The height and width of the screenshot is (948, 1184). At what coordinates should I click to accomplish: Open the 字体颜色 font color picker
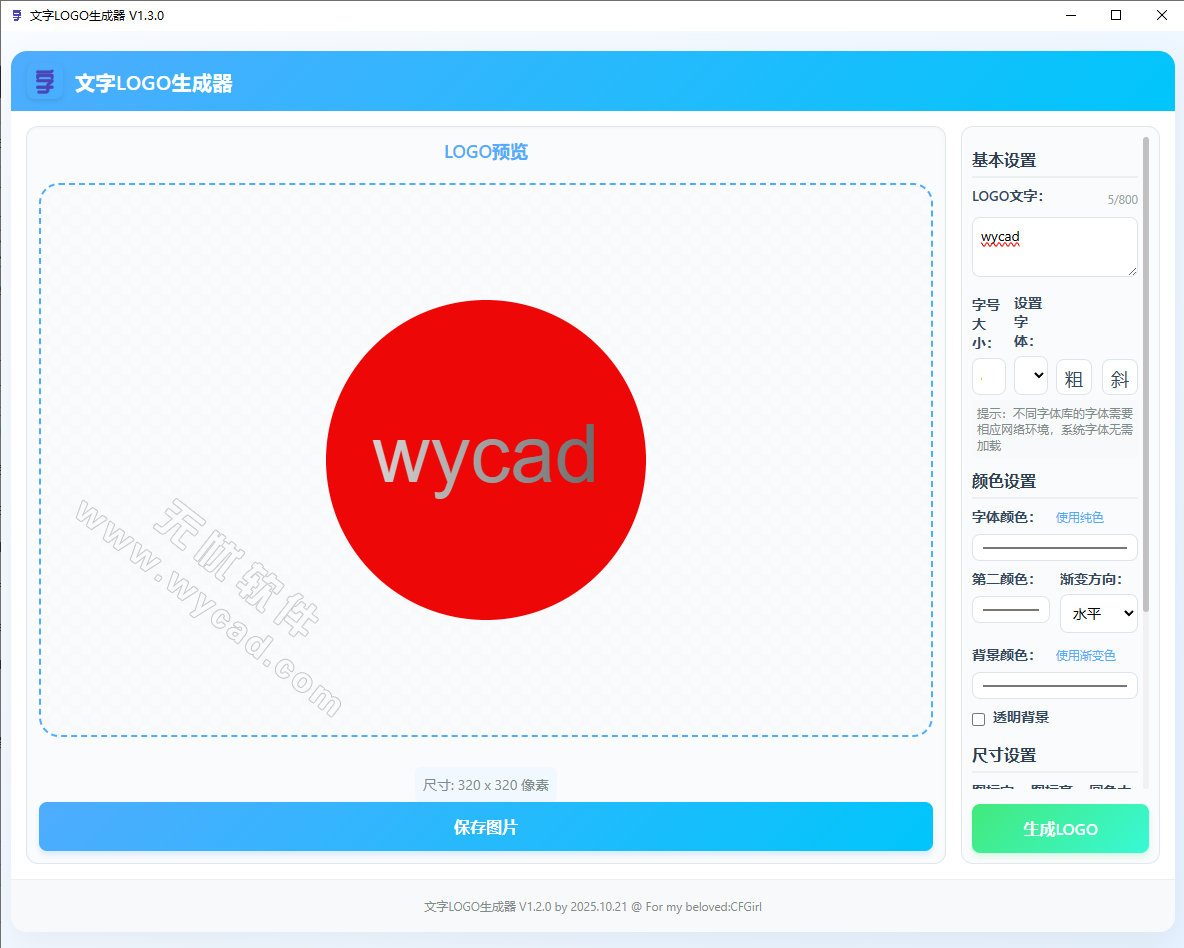[1054, 547]
